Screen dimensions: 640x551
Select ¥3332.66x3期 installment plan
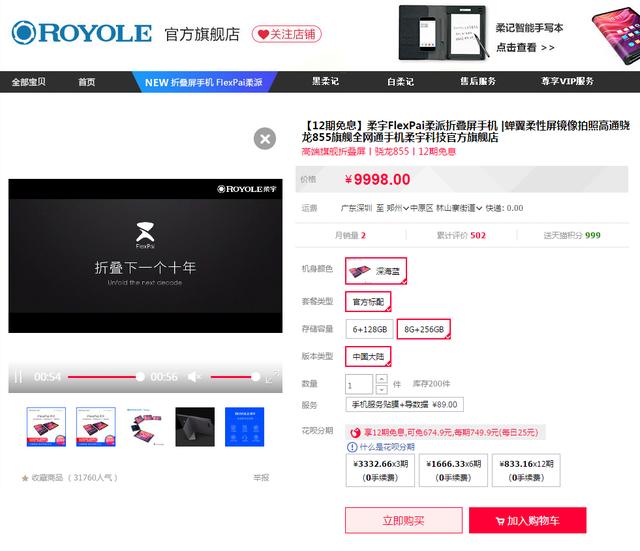pyautogui.click(x=380, y=470)
